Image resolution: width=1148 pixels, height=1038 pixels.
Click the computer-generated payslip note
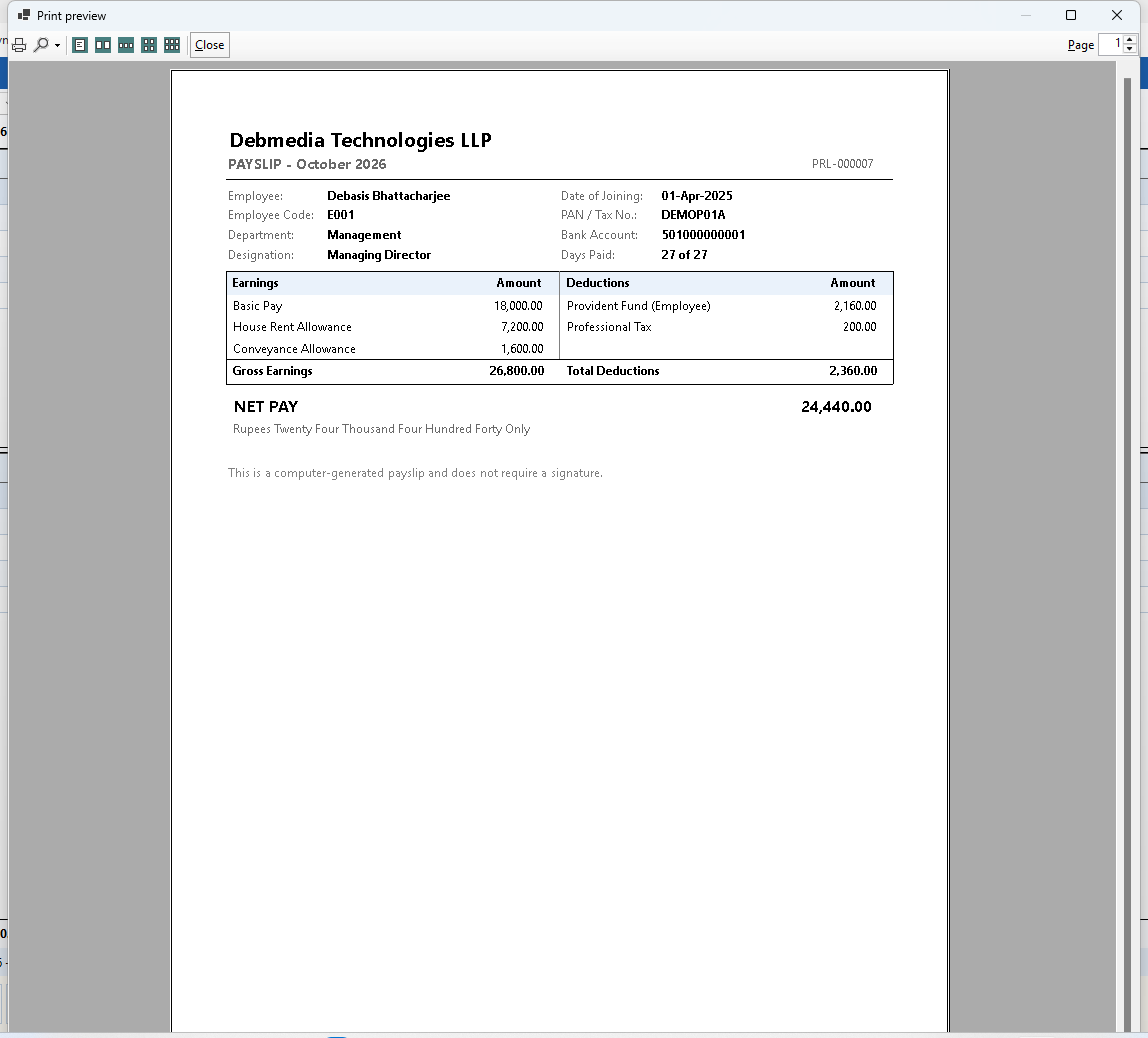tap(415, 473)
